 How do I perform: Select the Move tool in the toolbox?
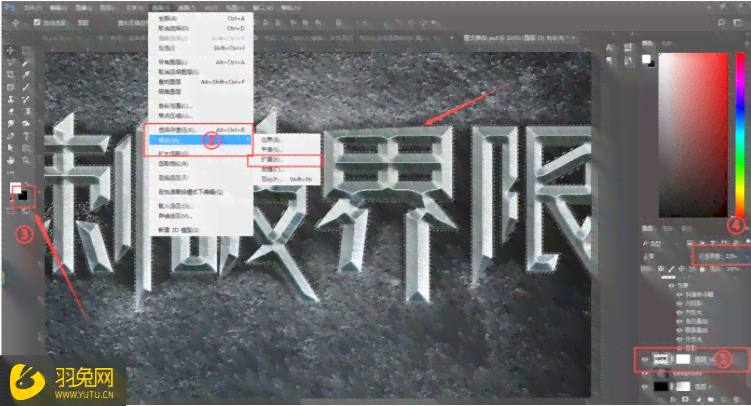click(11, 50)
